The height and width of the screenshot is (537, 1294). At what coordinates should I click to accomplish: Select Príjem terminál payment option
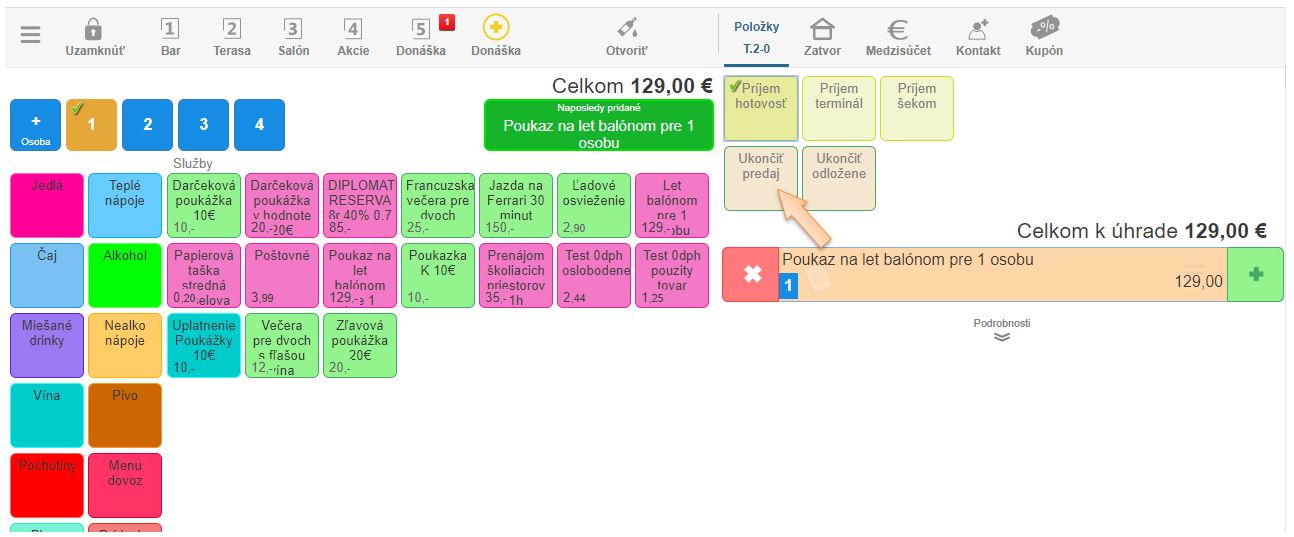[839, 108]
